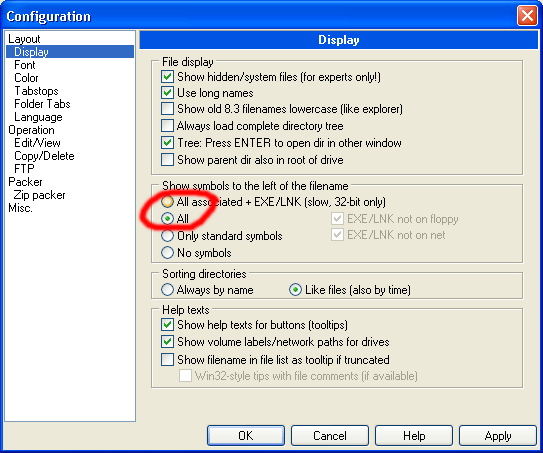The image size is (543, 453).
Task: Confirm settings with the OK button
Action: coord(246,435)
